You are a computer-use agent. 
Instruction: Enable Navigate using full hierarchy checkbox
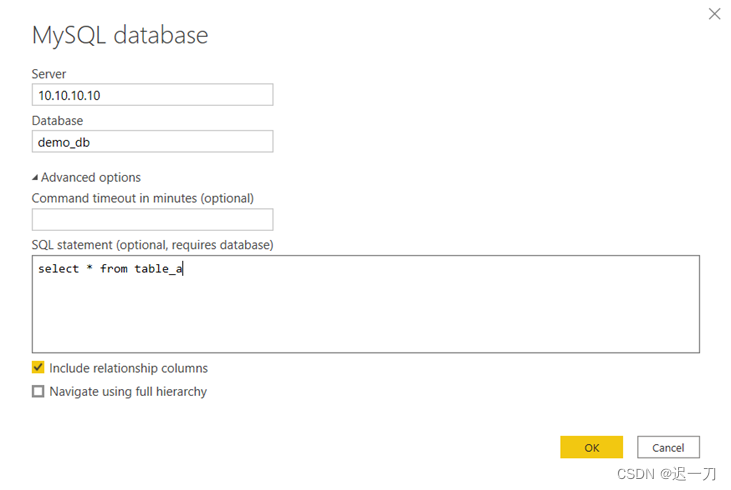click(x=38, y=391)
